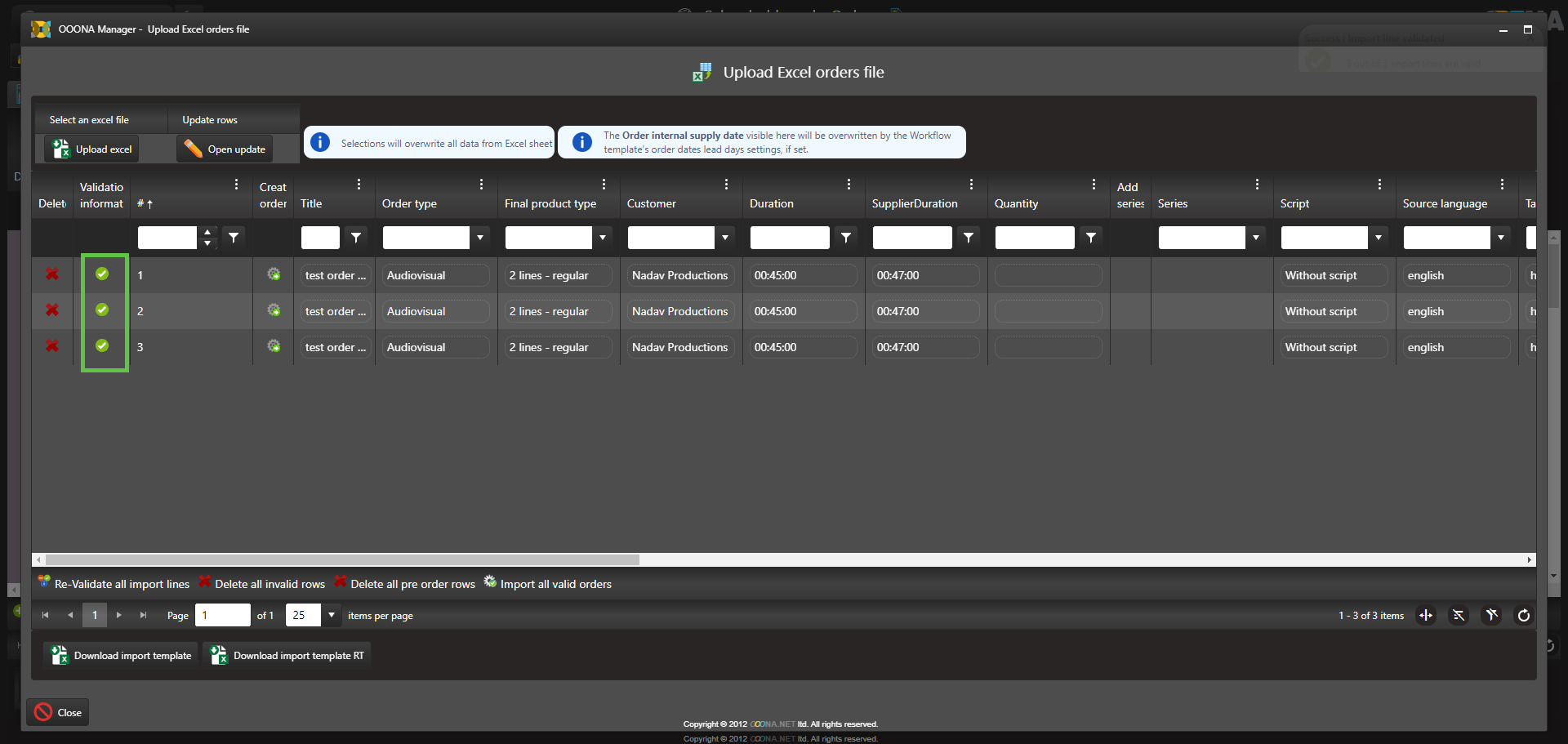Open filter for Title column
Viewport: 1568px width, 744px height.
(356, 238)
